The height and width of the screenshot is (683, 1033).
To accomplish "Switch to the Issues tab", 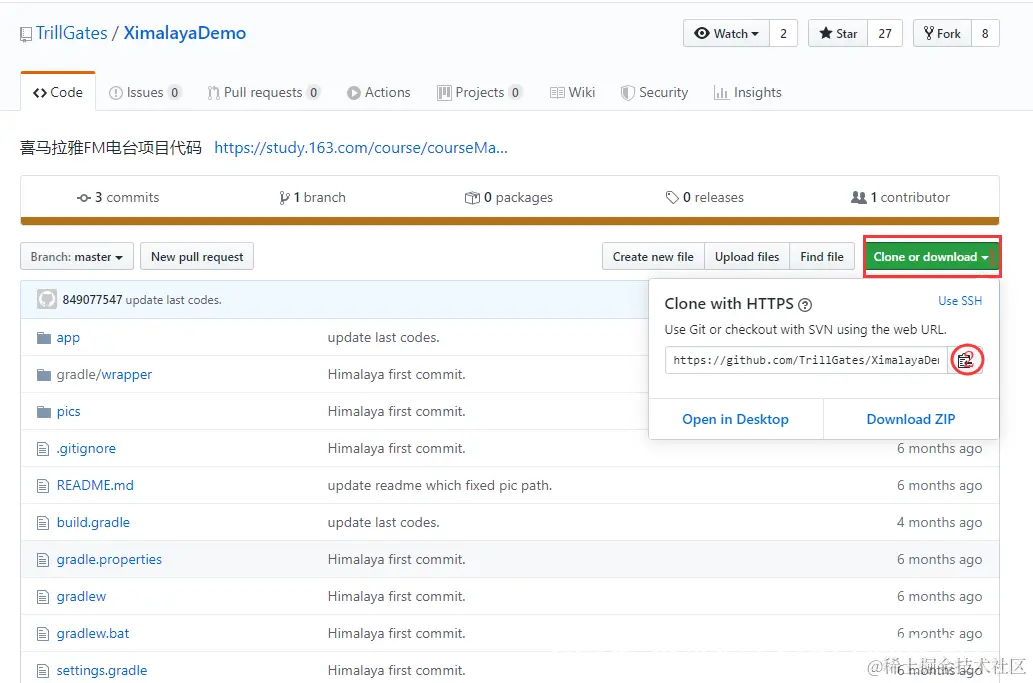I will tap(144, 92).
